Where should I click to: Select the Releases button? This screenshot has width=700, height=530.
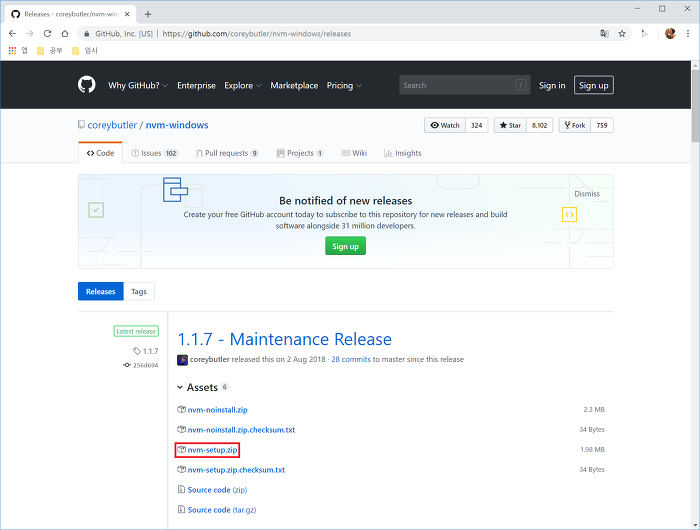coord(100,291)
